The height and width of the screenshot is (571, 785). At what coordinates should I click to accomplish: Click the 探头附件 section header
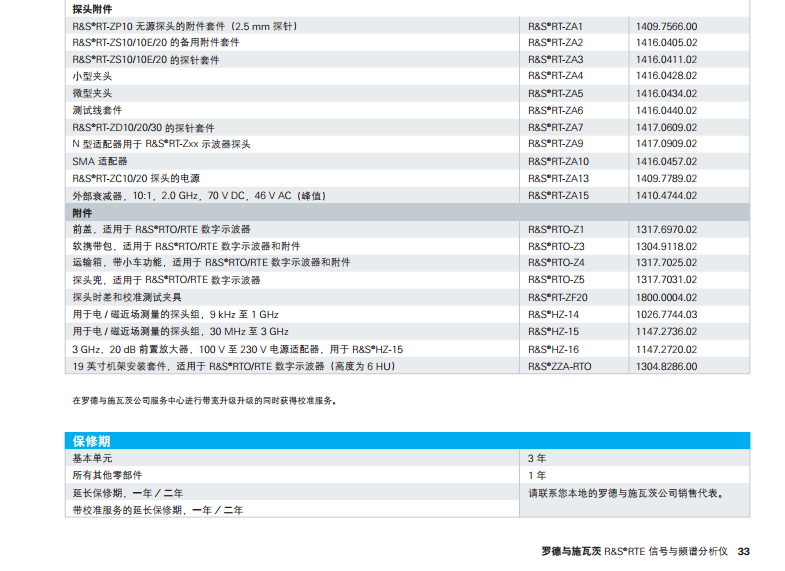92,9
